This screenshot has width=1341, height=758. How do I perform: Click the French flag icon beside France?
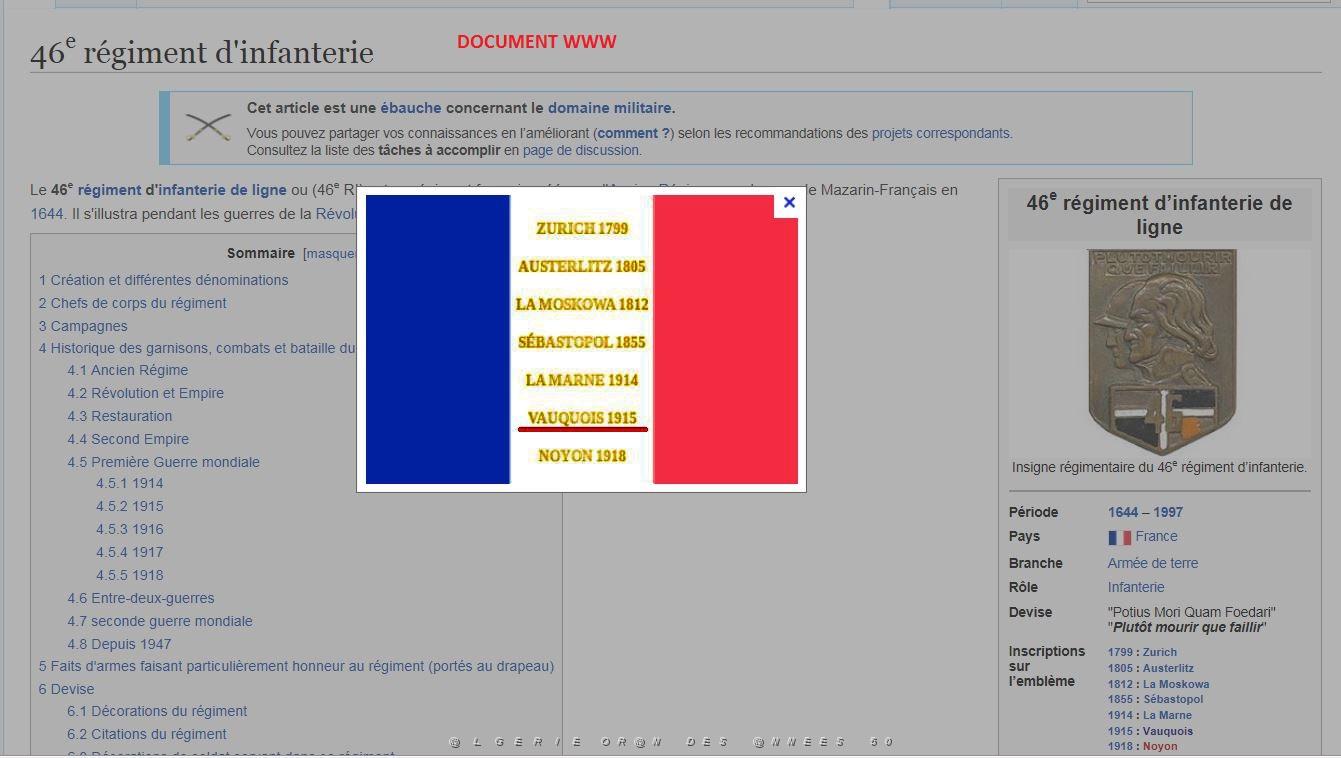(1119, 537)
